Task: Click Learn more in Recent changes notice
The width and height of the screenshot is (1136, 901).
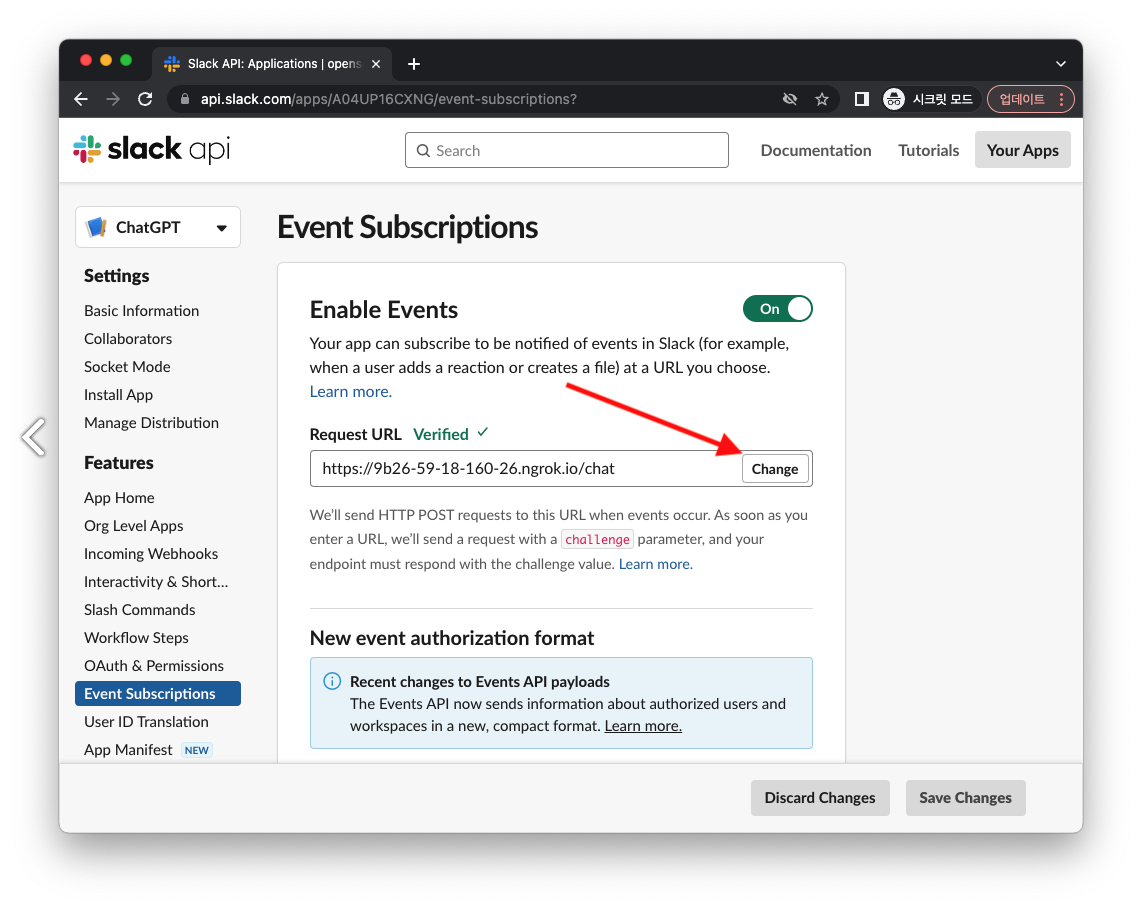Action: click(643, 726)
